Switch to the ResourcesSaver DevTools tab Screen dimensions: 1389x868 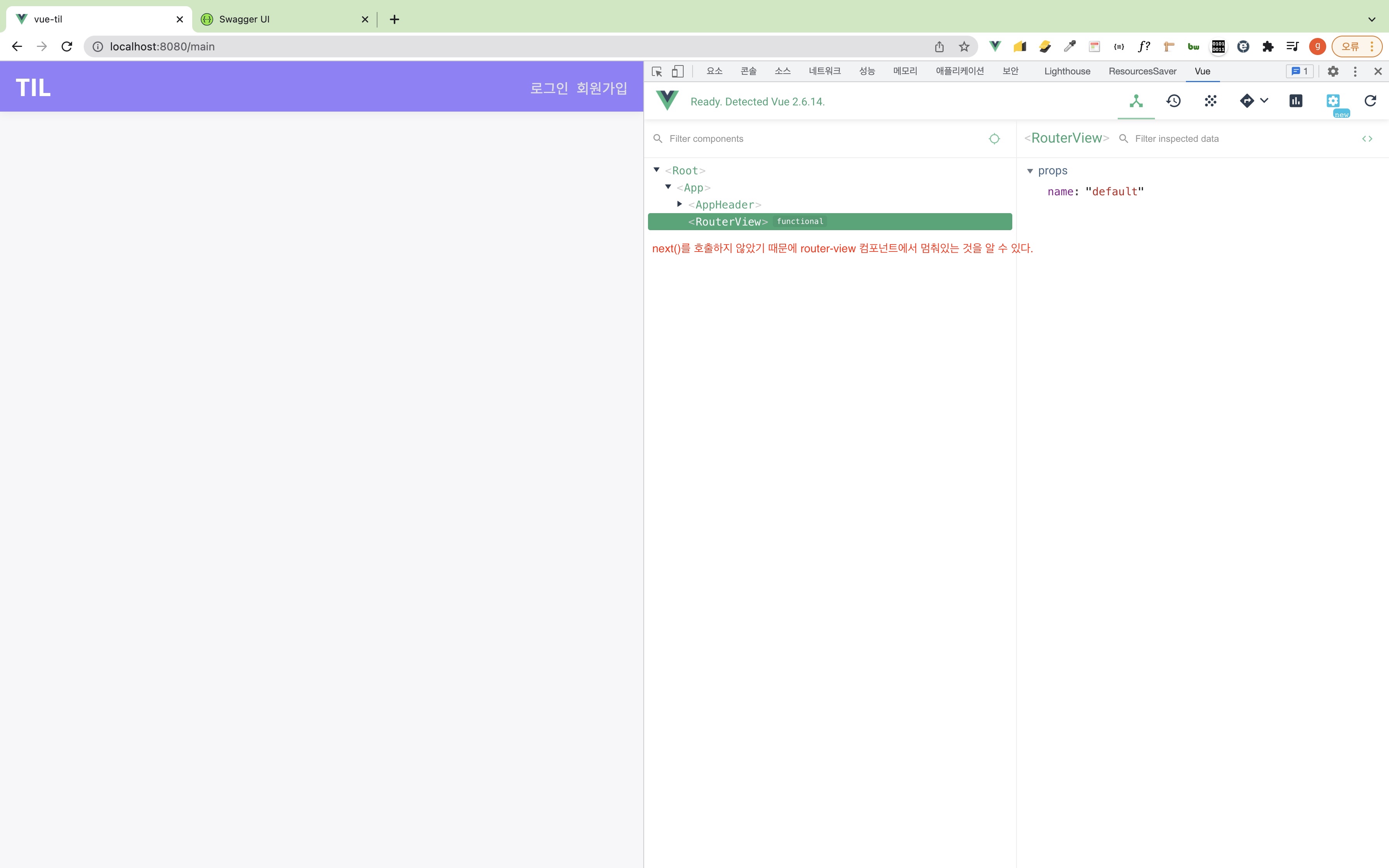(1142, 71)
